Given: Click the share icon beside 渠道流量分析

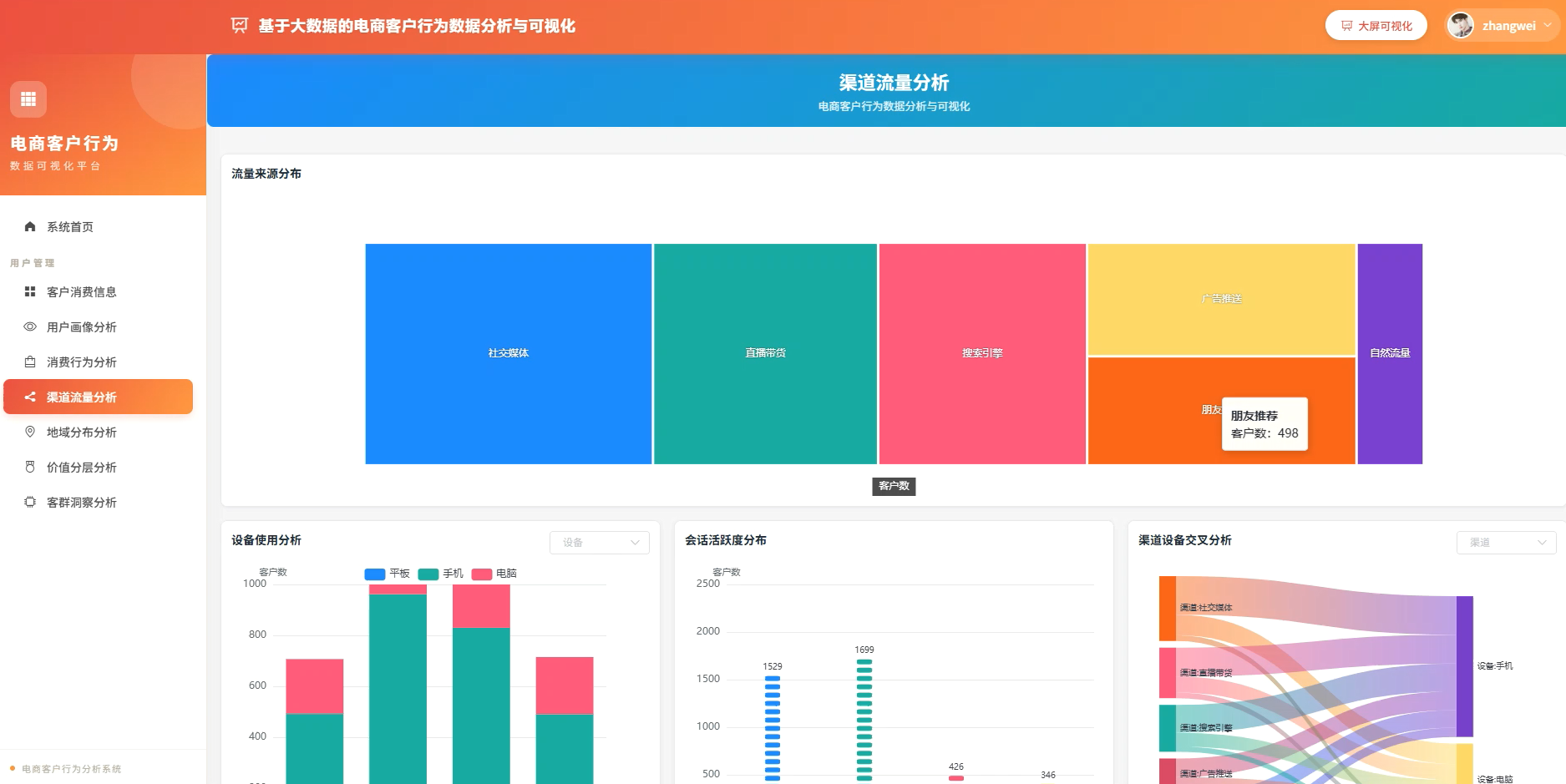Looking at the screenshot, I should point(30,397).
